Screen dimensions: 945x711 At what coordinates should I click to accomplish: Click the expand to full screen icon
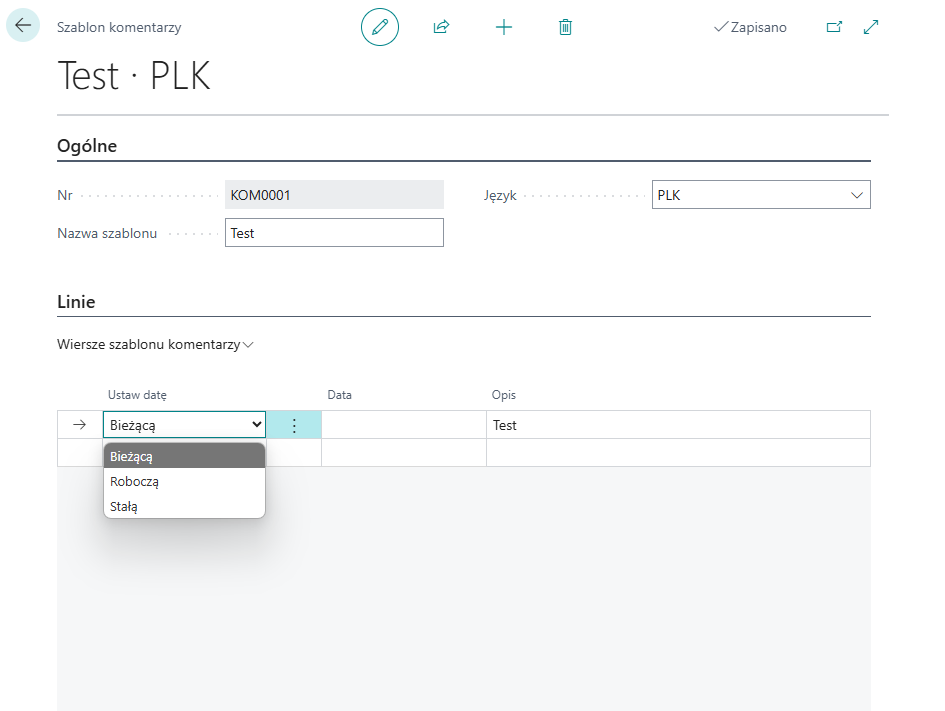[x=870, y=27]
